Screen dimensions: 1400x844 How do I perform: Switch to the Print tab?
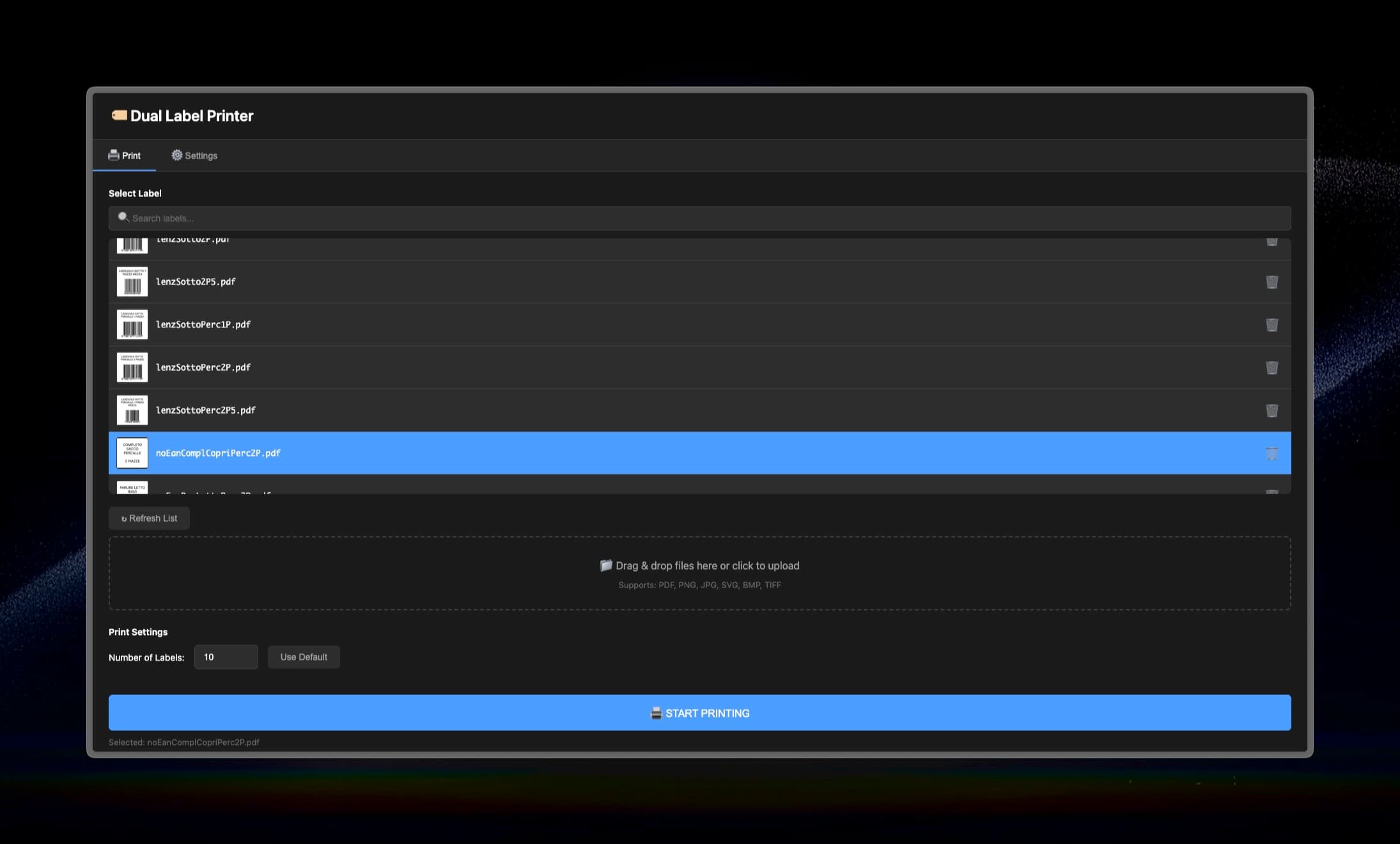(x=124, y=155)
